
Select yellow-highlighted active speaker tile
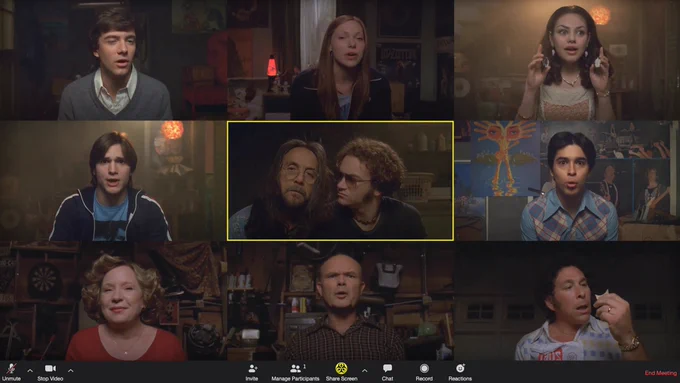(x=340, y=181)
